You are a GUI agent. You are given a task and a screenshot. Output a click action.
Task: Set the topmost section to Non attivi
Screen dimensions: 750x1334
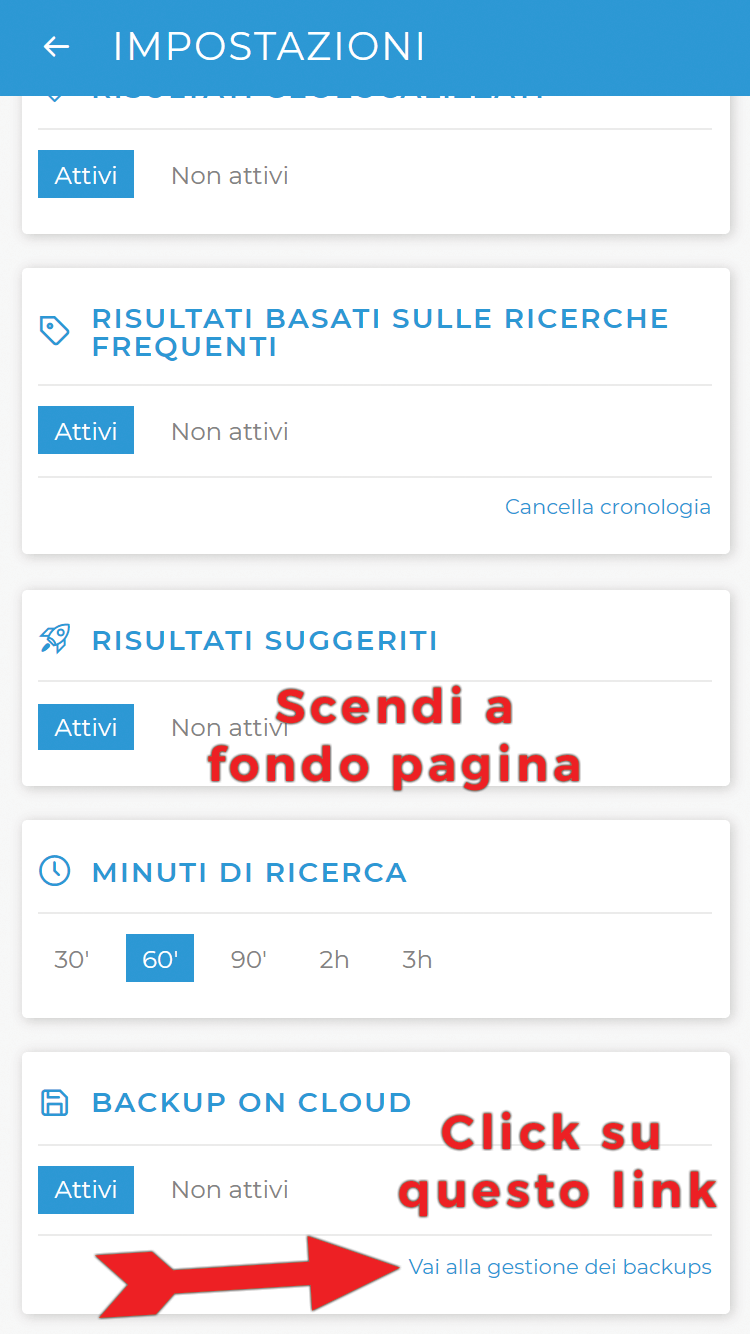(230, 175)
